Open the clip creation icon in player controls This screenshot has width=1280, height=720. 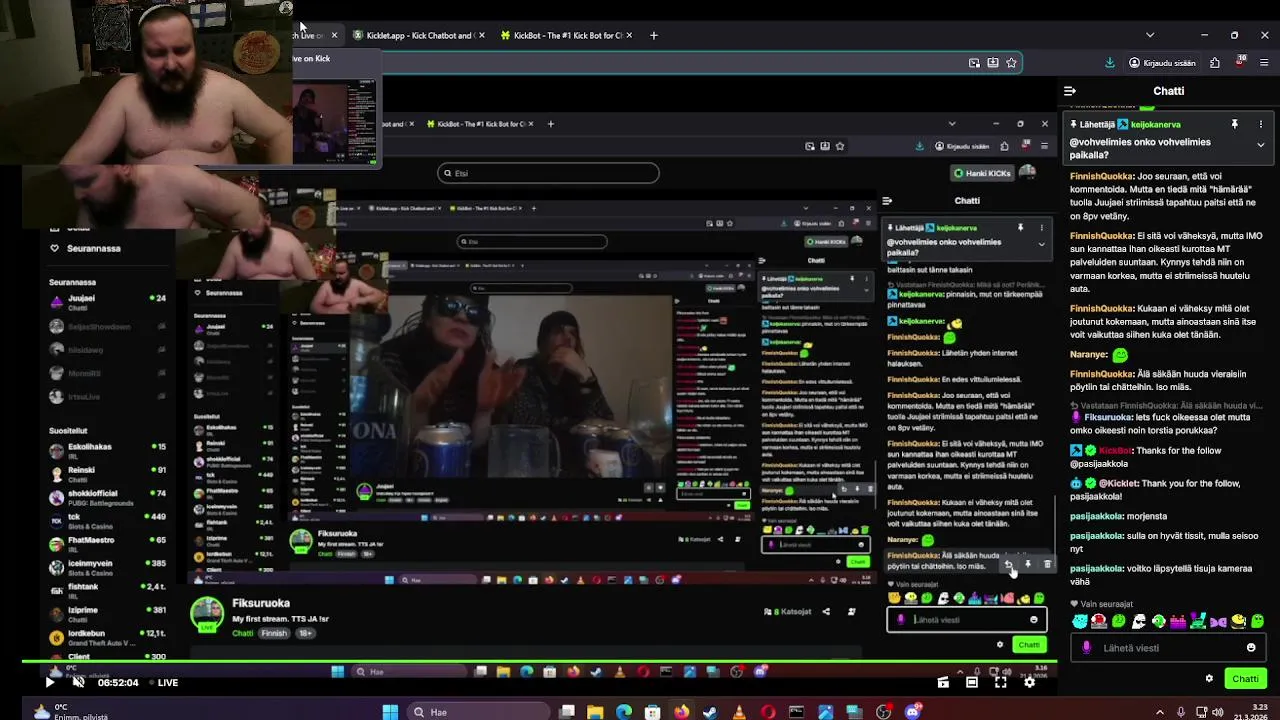pos(943,683)
